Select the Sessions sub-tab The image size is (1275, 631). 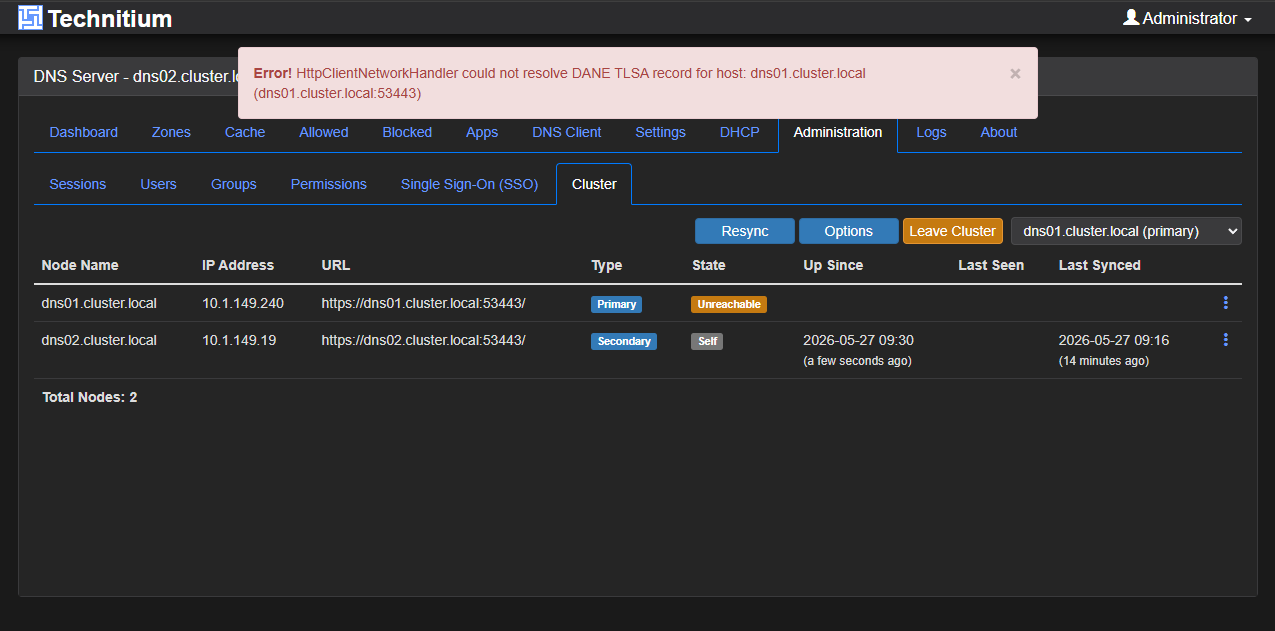coord(78,184)
